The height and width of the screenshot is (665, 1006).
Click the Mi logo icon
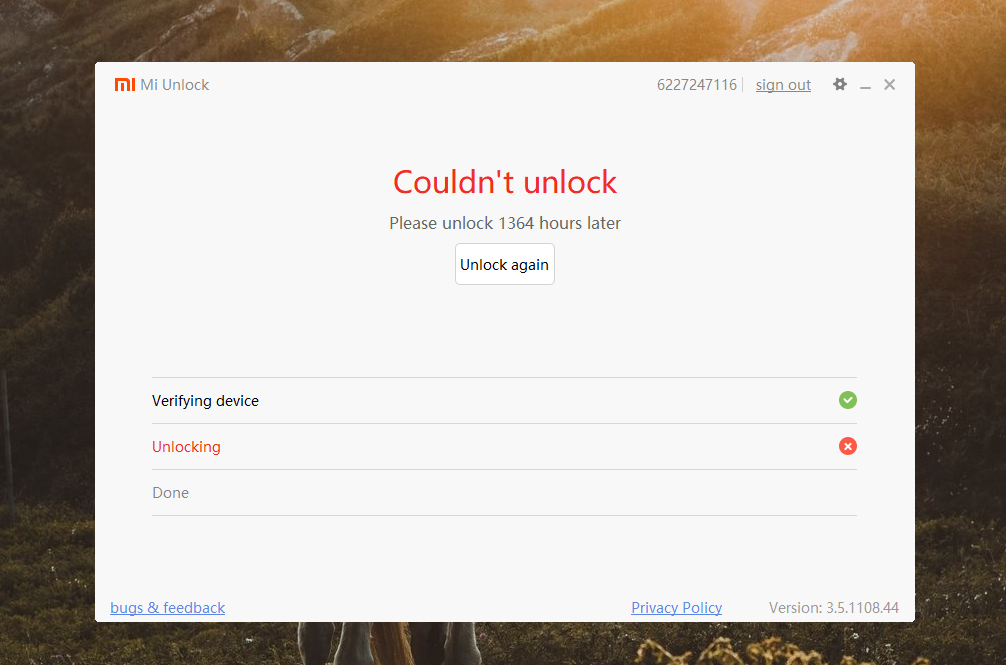coord(125,85)
